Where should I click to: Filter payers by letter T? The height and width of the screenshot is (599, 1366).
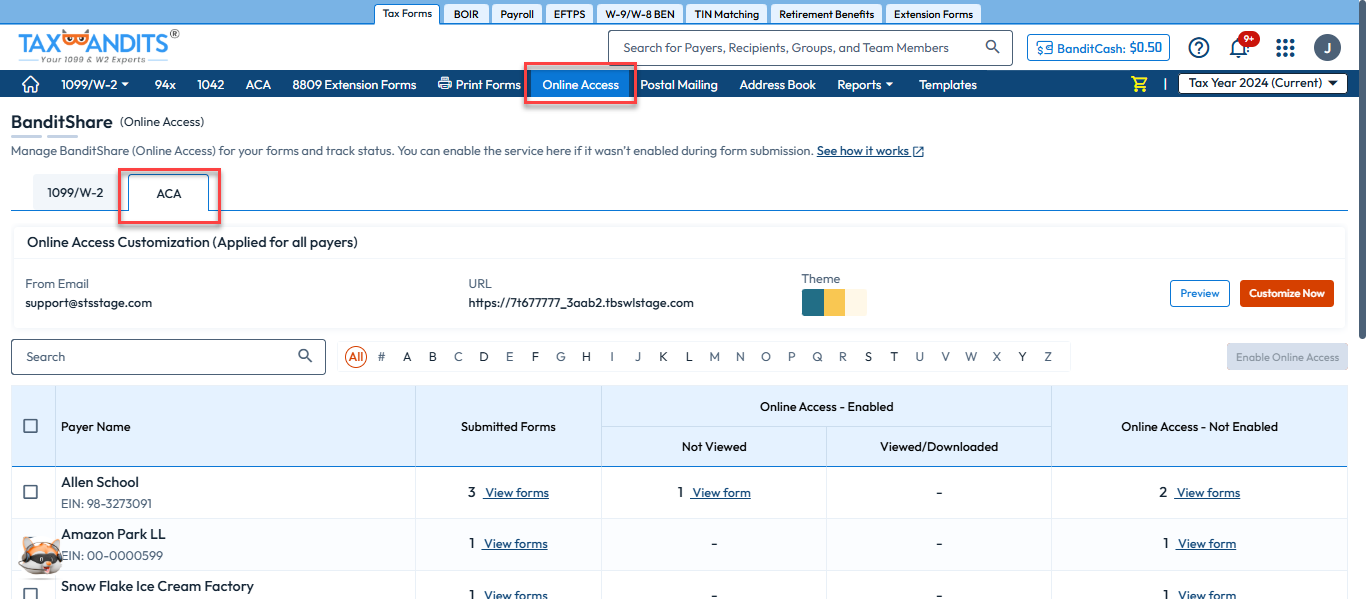[894, 357]
